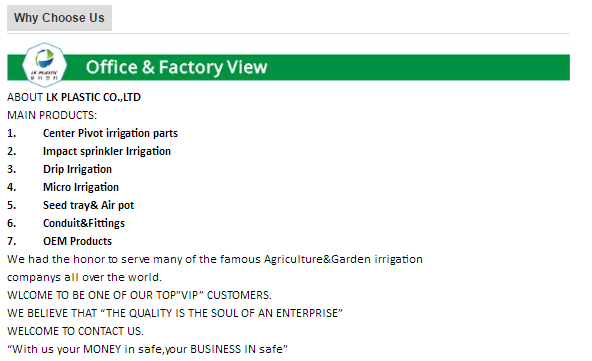Image resolution: width=592 pixels, height=361 pixels.
Task: Click the MAIN PRODUCTS label
Action: tap(52, 115)
